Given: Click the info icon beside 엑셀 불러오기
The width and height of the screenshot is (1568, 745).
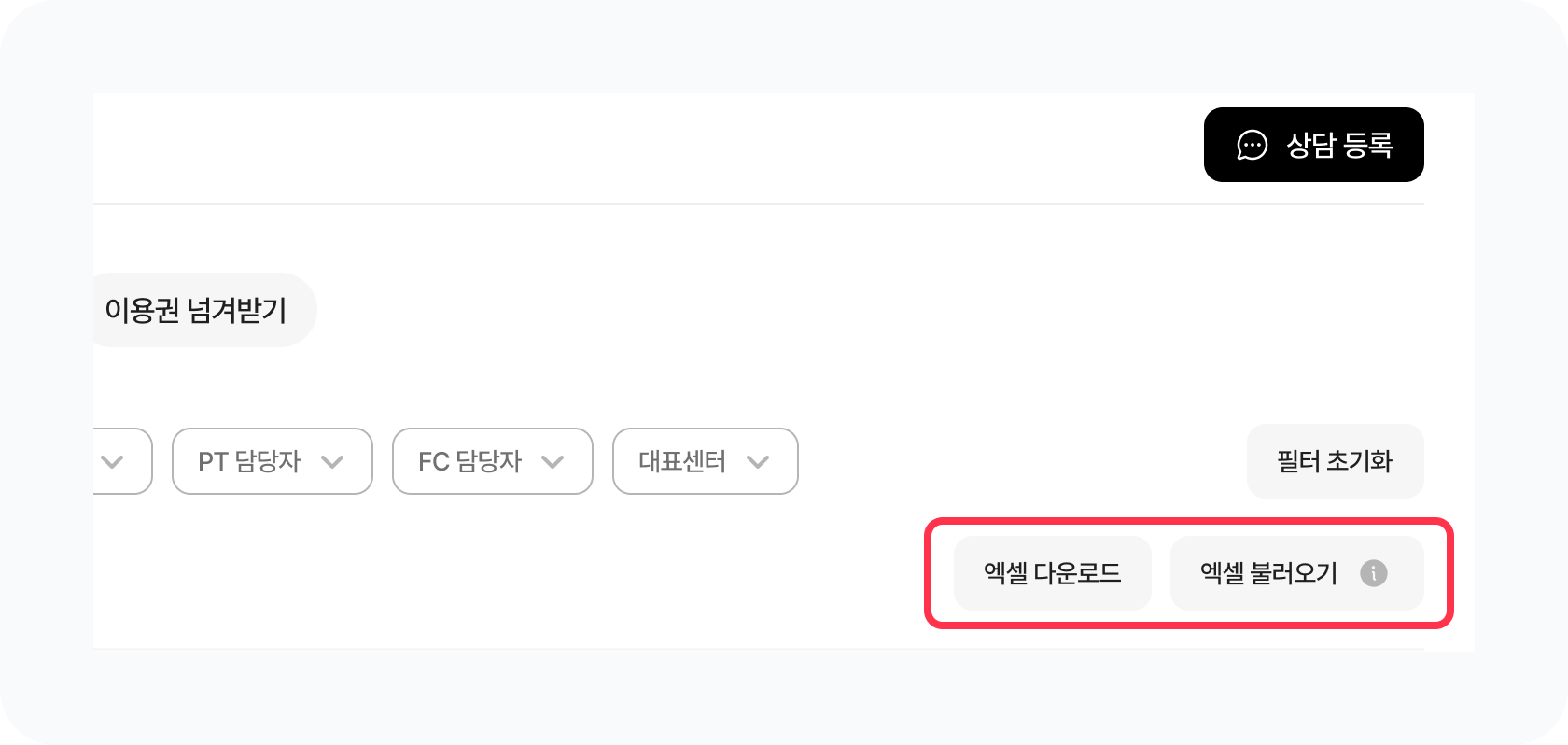Looking at the screenshot, I should pos(1373,573).
